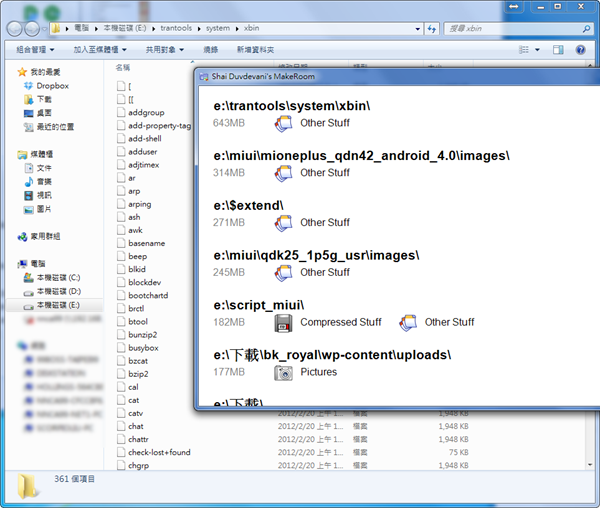Select the add-shell file icon

click(x=121, y=138)
